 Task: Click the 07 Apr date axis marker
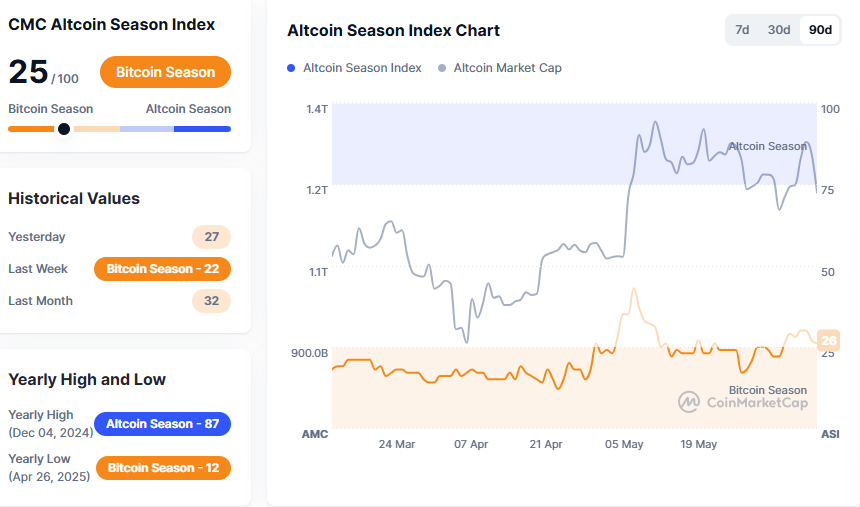pos(471,444)
